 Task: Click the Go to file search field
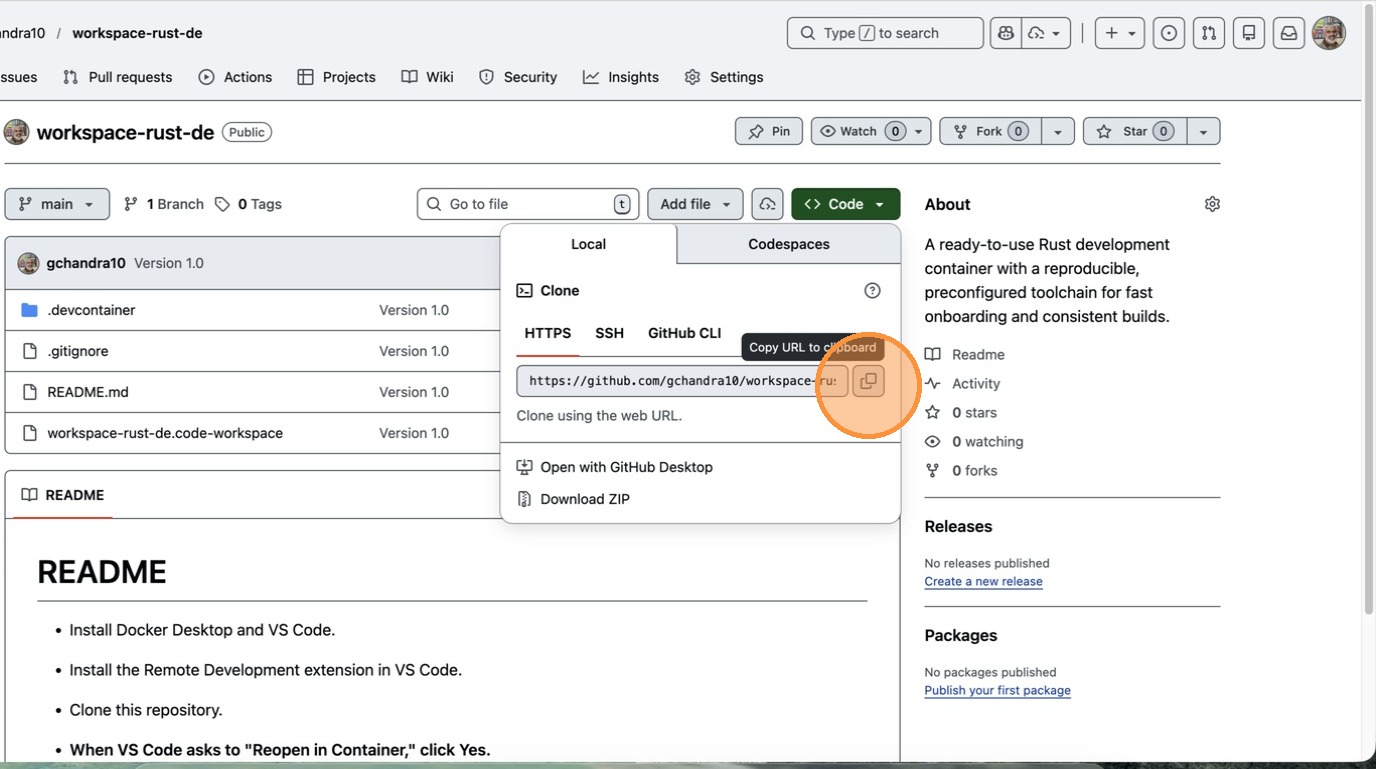click(x=527, y=204)
